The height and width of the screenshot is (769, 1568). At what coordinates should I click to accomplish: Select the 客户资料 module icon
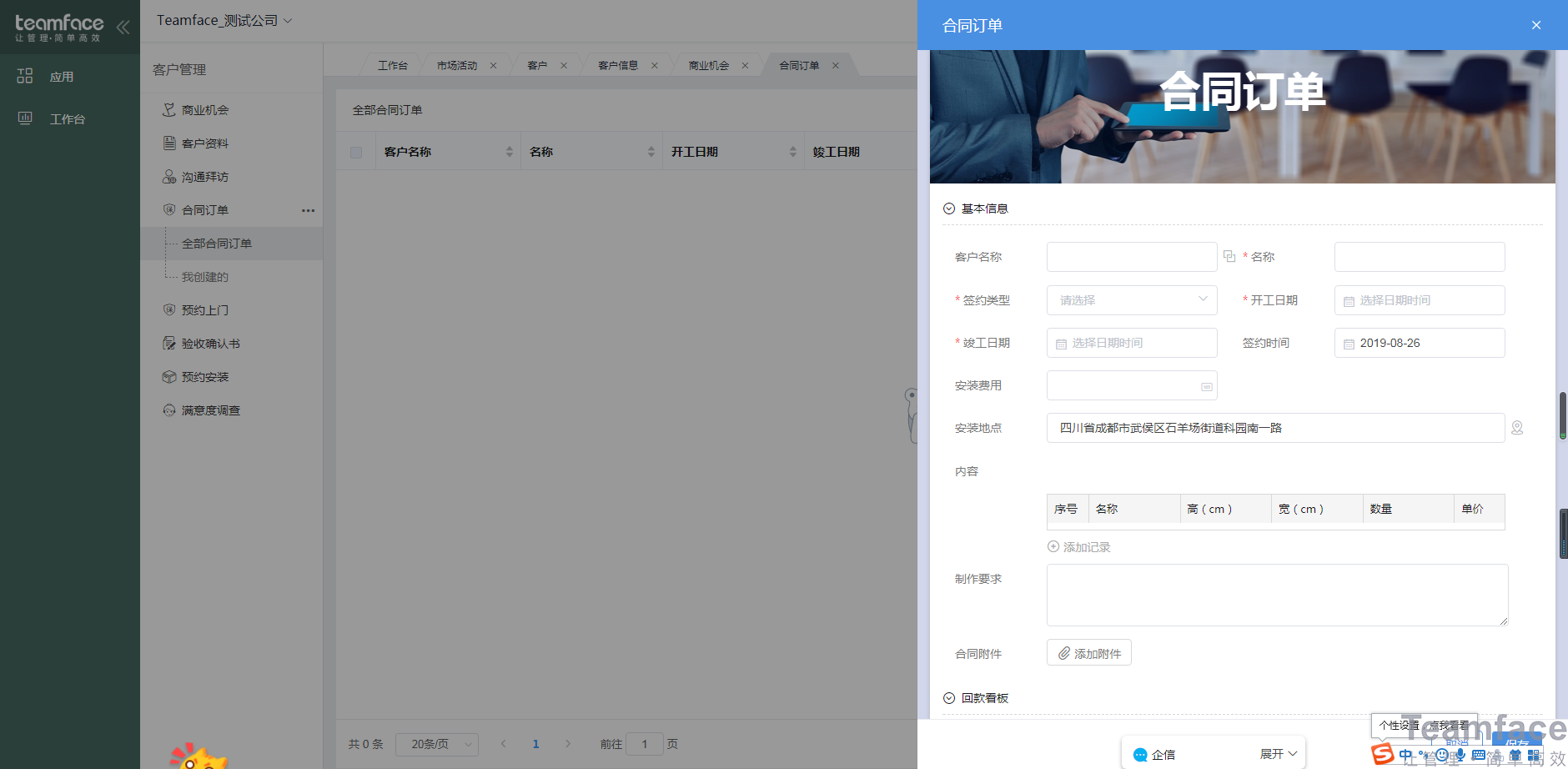(170, 143)
